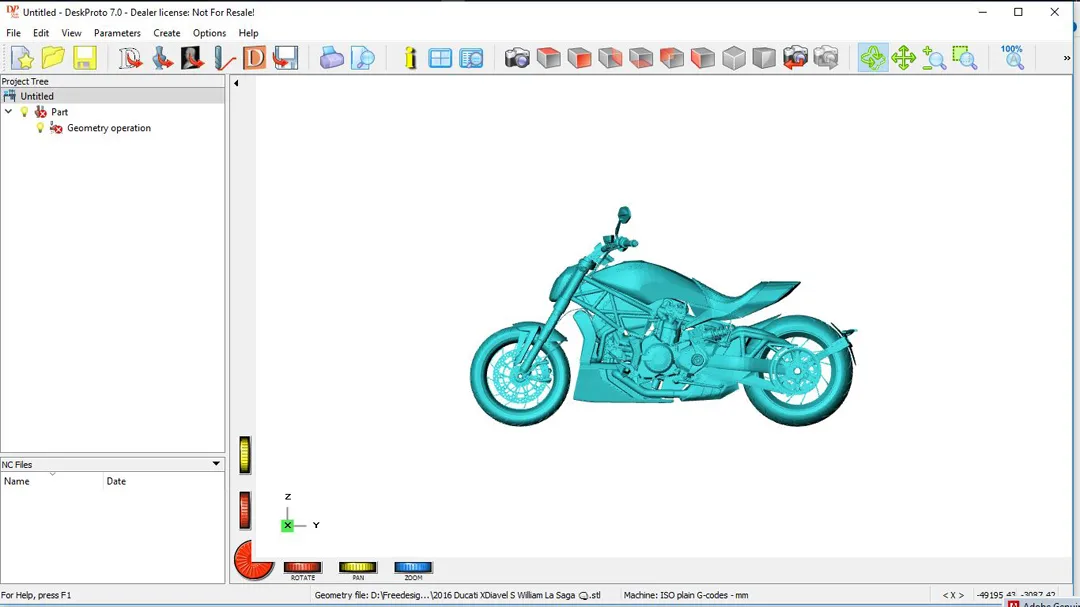Select the cube view with red top face
Screen dimensions: 1080x607
point(548,58)
